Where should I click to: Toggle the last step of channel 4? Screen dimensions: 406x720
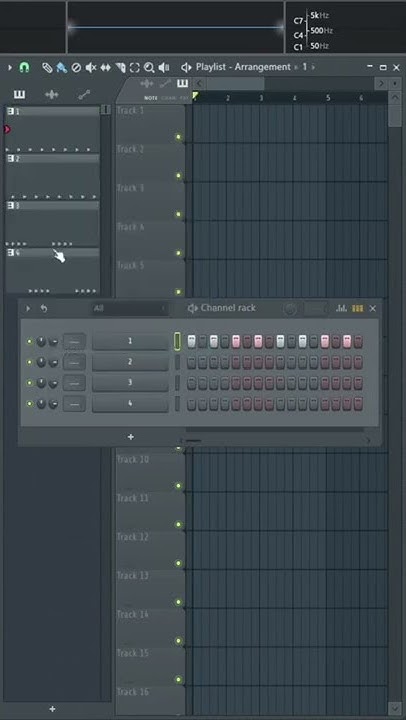[x=358, y=404]
